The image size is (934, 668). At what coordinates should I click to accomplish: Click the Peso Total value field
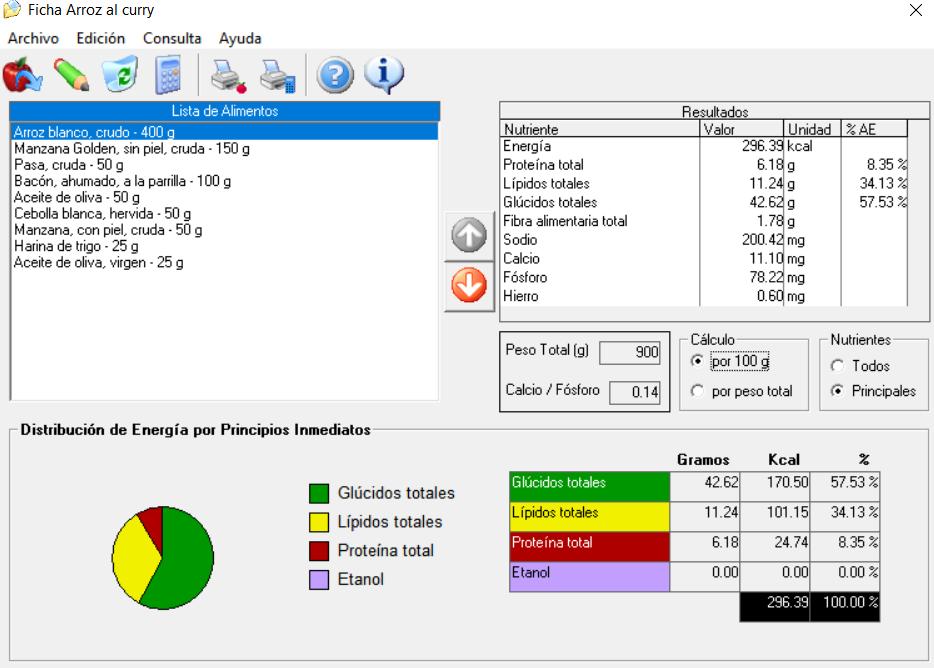(x=635, y=352)
